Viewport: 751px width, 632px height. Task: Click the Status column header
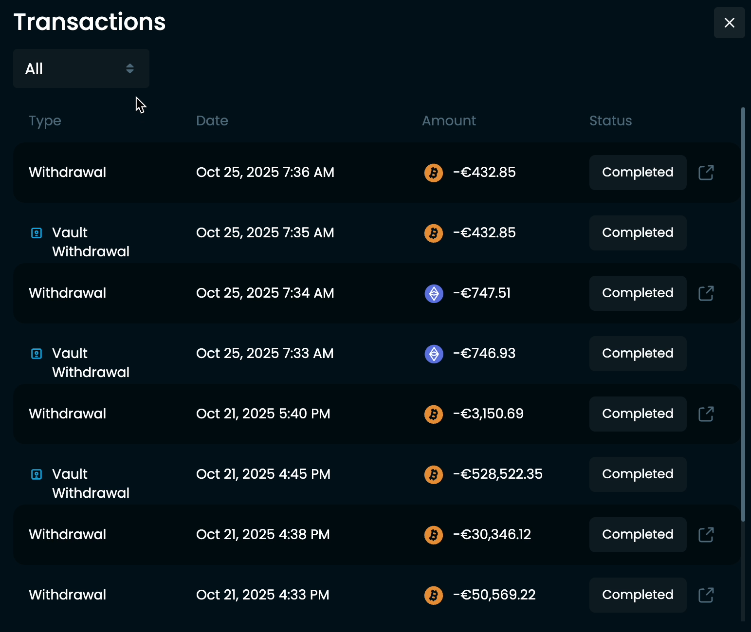coord(610,120)
